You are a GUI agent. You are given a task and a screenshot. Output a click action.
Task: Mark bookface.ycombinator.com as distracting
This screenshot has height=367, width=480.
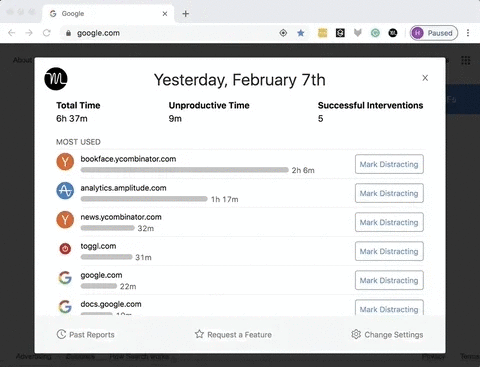pos(389,164)
